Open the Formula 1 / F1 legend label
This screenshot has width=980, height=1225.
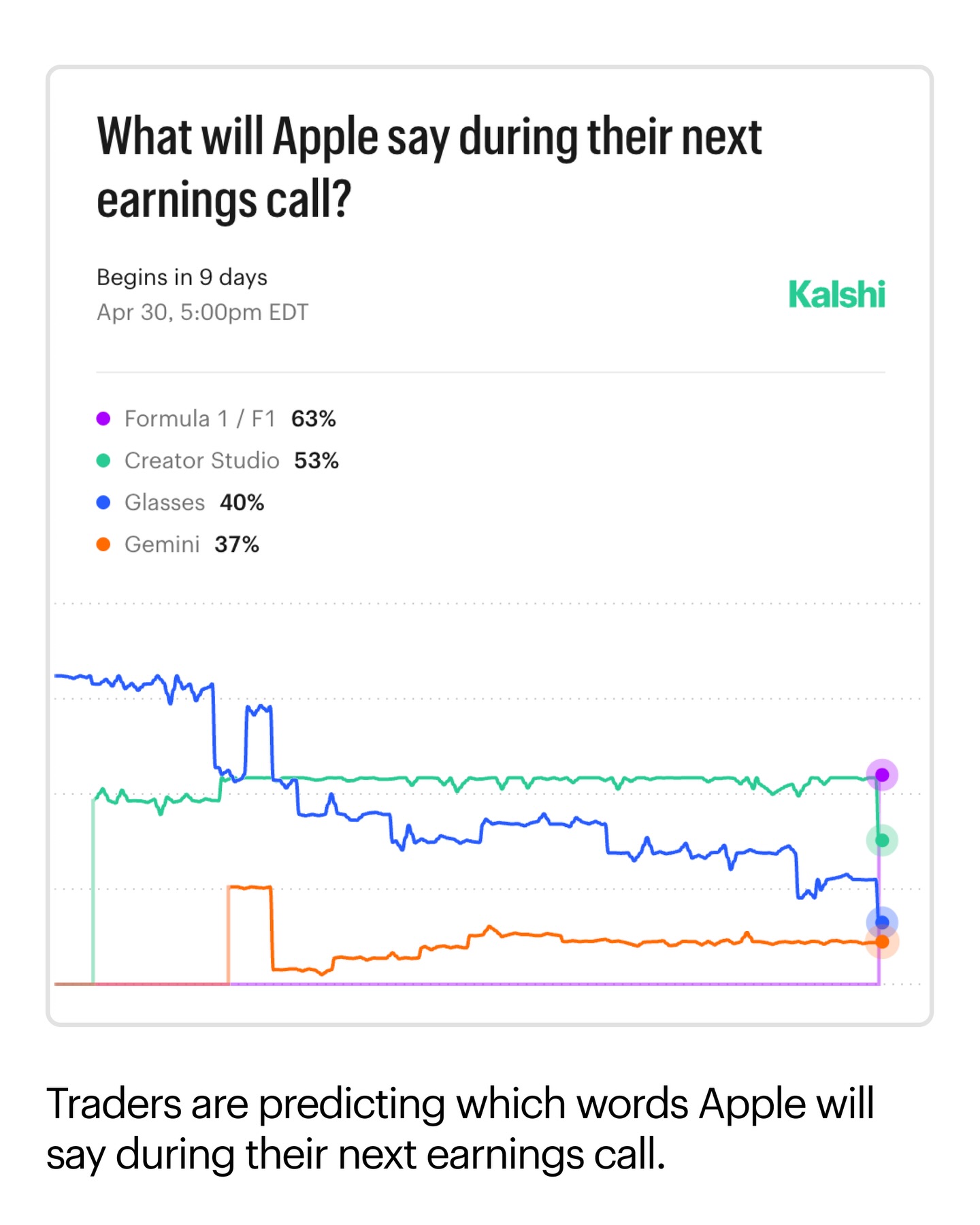tap(199, 419)
